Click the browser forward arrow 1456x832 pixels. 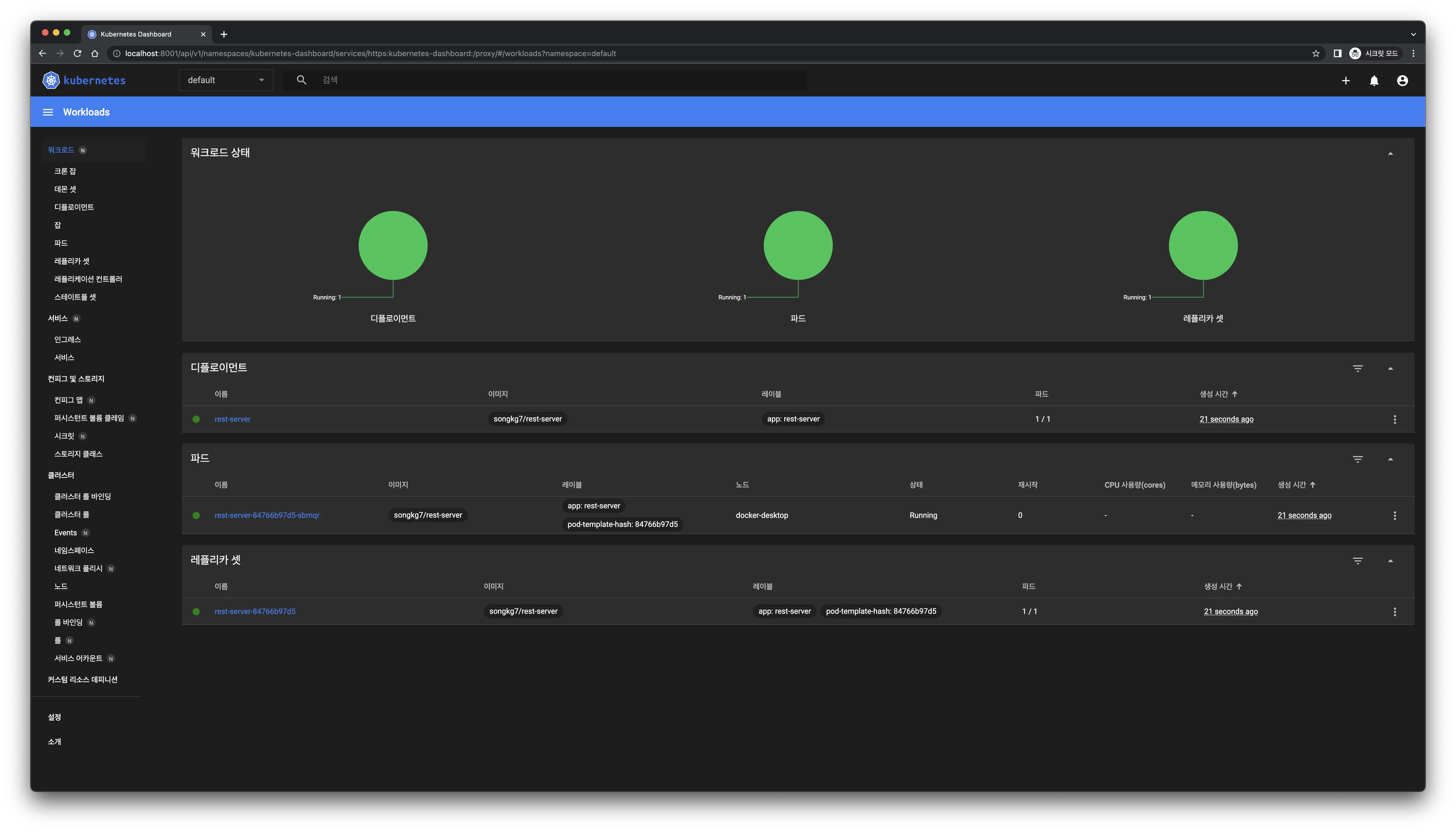59,53
